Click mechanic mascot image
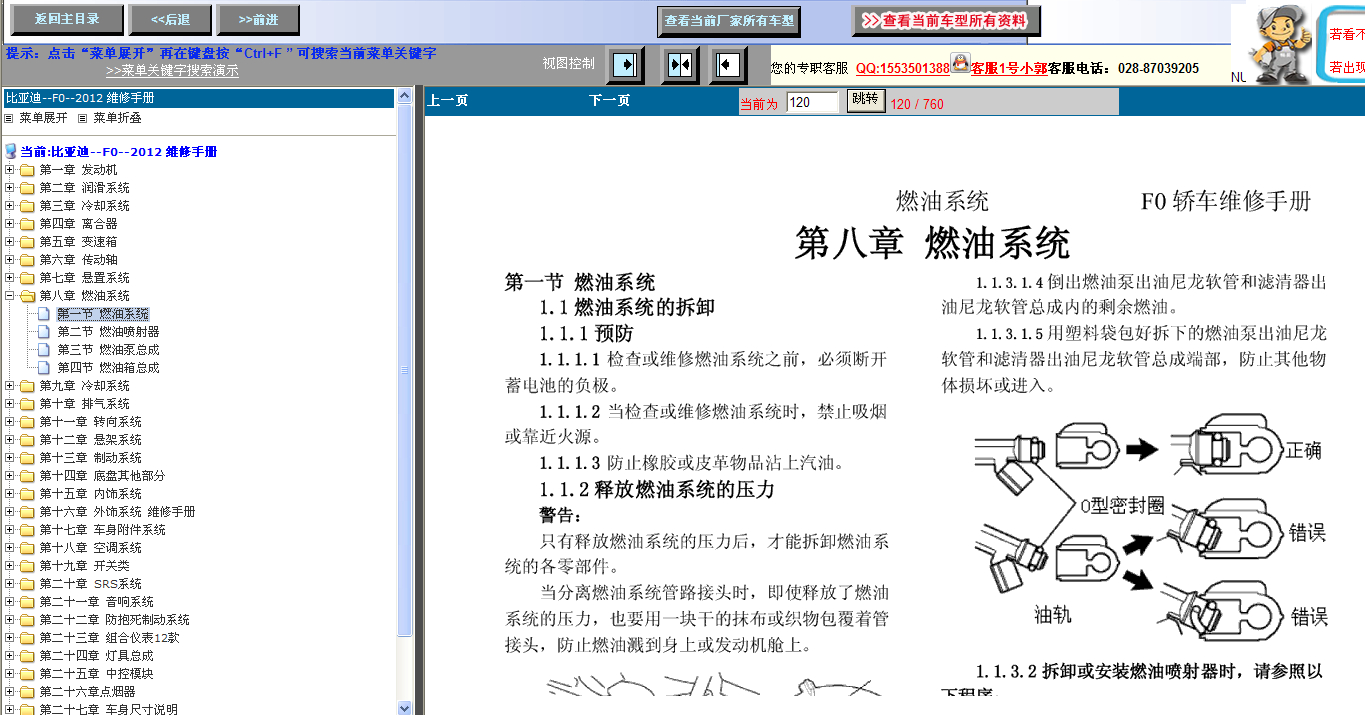This screenshot has height=715, width=1365. [1280, 42]
